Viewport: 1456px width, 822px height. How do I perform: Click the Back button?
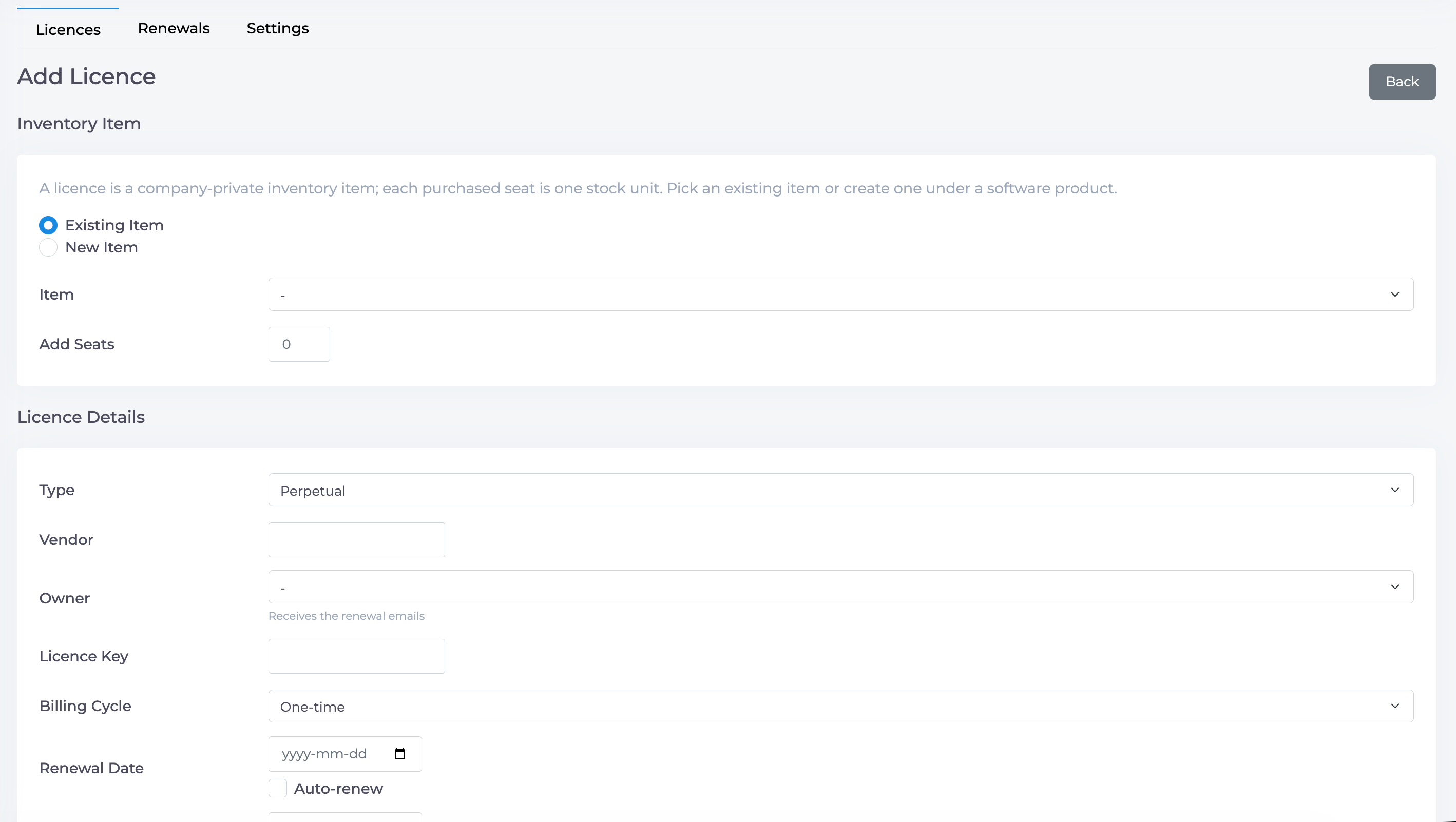click(1402, 82)
